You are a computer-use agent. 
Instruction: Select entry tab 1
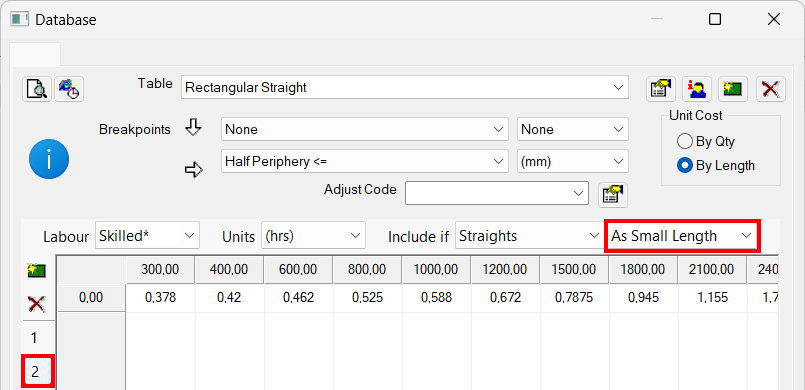34,338
